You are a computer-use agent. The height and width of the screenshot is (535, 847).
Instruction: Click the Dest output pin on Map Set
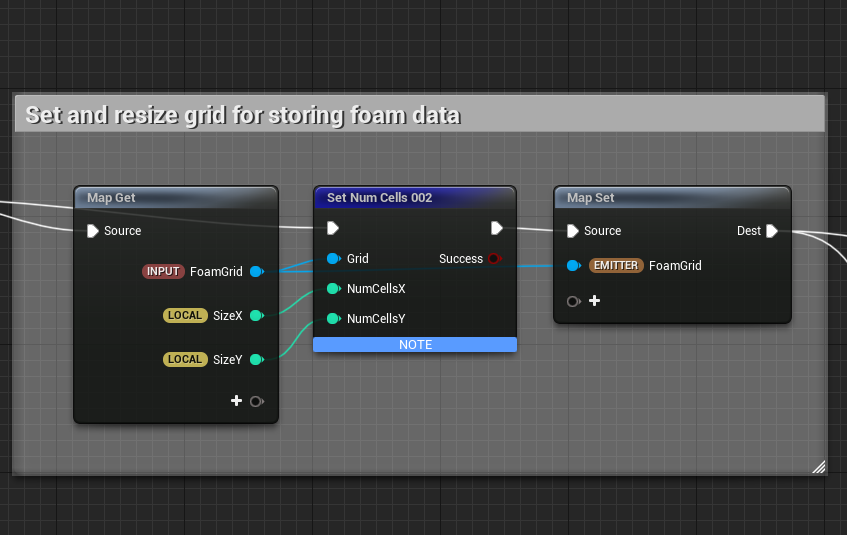[x=771, y=231]
